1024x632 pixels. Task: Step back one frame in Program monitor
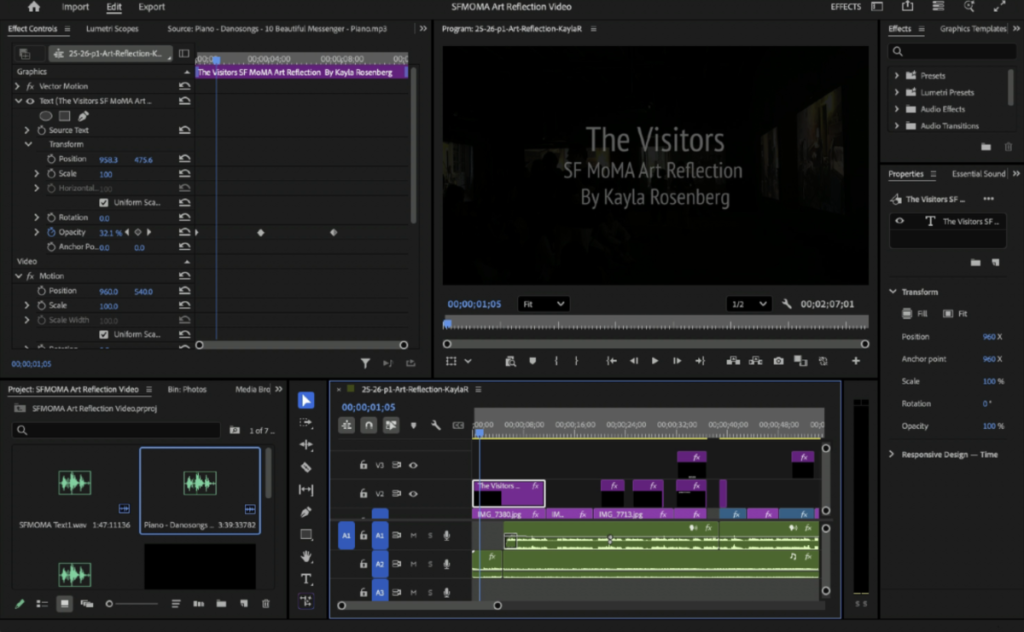point(633,361)
